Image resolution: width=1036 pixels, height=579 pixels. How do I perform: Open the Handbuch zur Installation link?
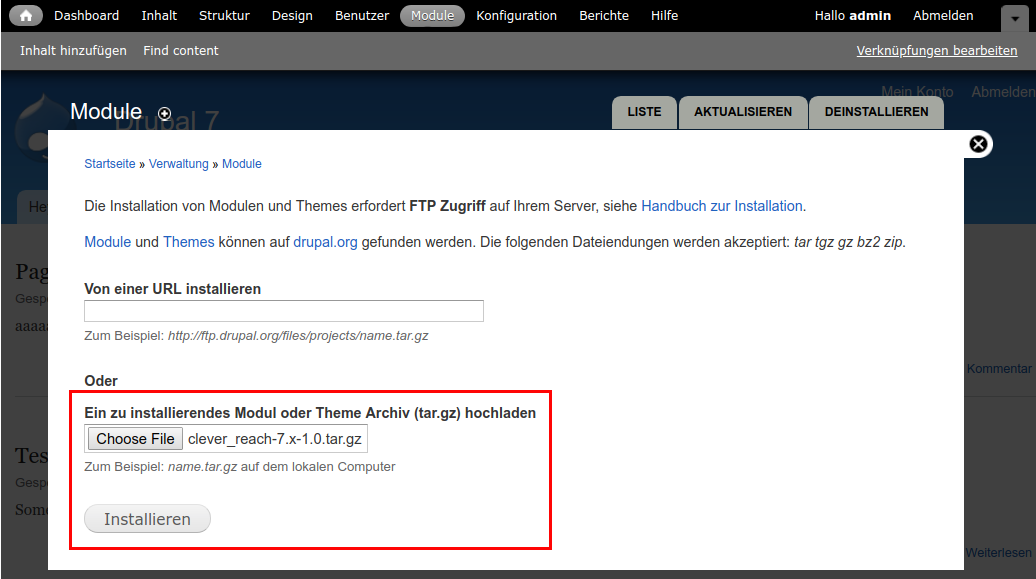click(x=721, y=206)
